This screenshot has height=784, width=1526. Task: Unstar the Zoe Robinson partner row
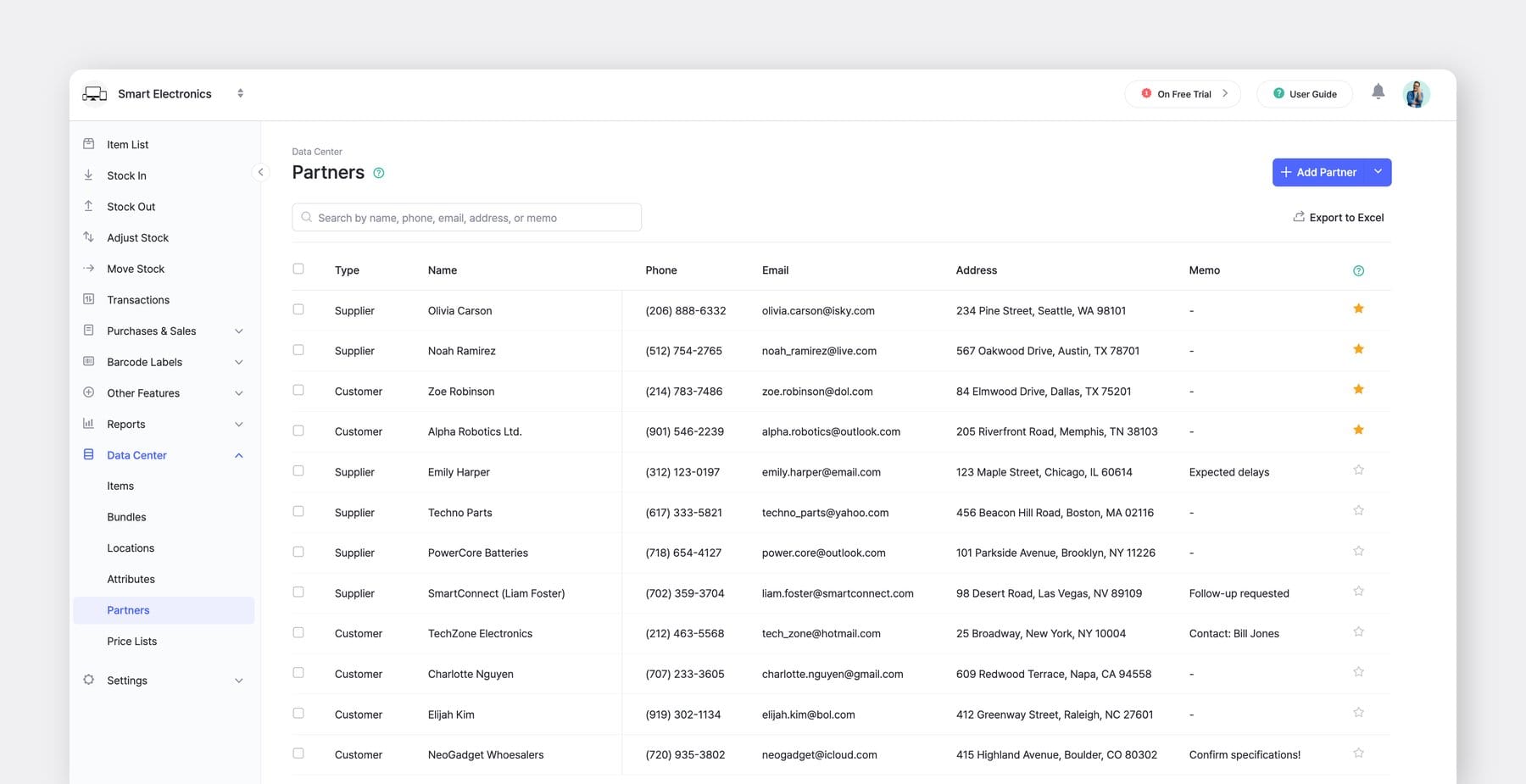click(1358, 389)
